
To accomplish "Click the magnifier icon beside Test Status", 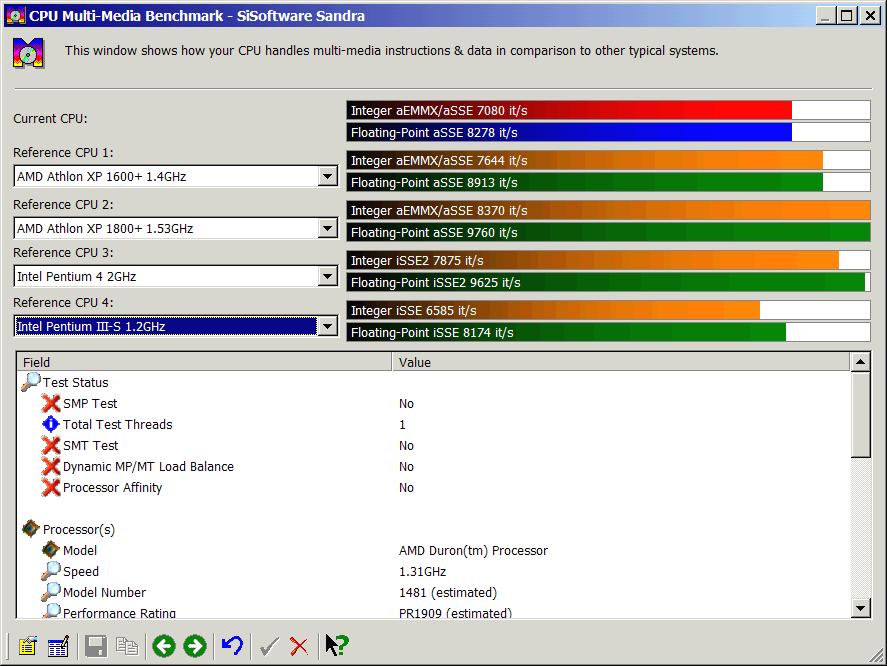I will (x=31, y=382).
